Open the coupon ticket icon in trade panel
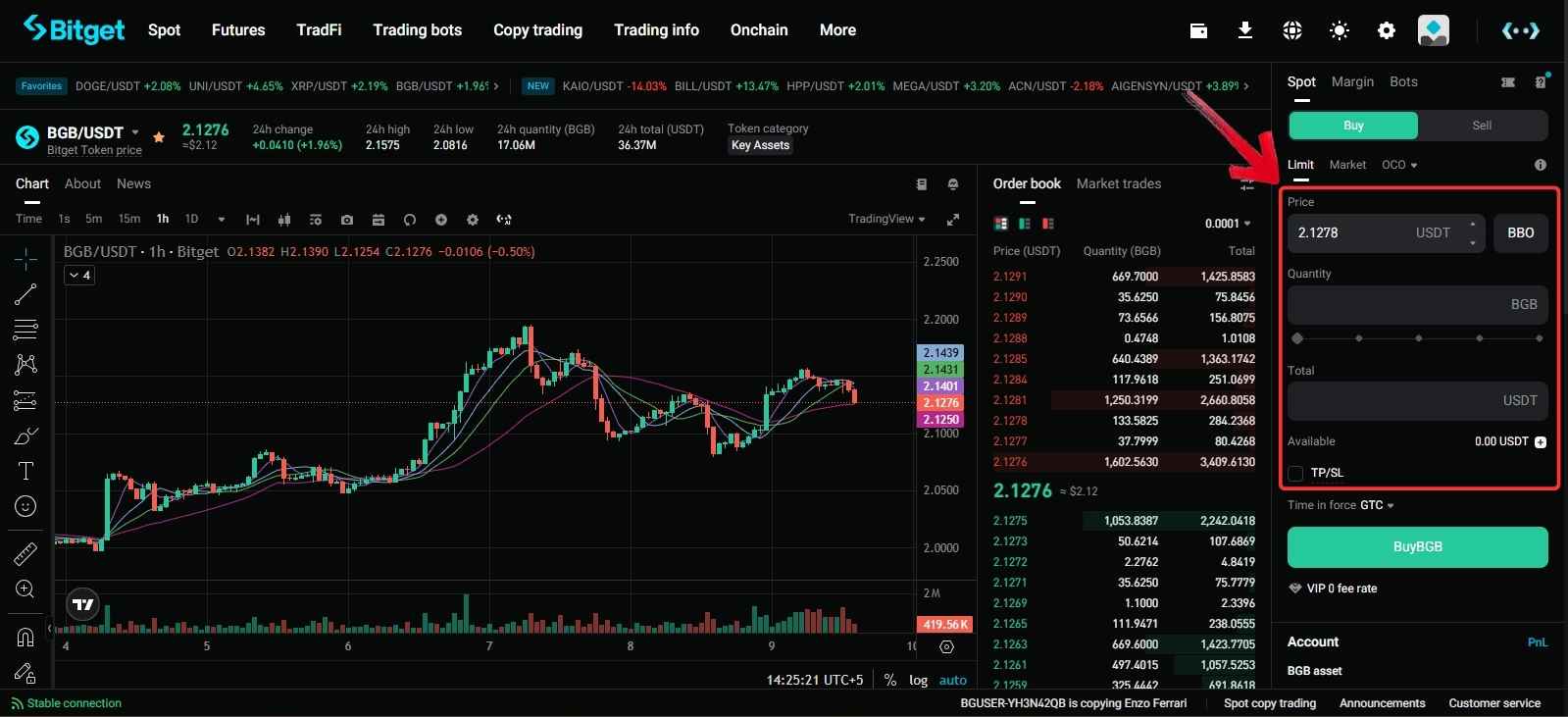Image resolution: width=1568 pixels, height=717 pixels. [x=1508, y=82]
